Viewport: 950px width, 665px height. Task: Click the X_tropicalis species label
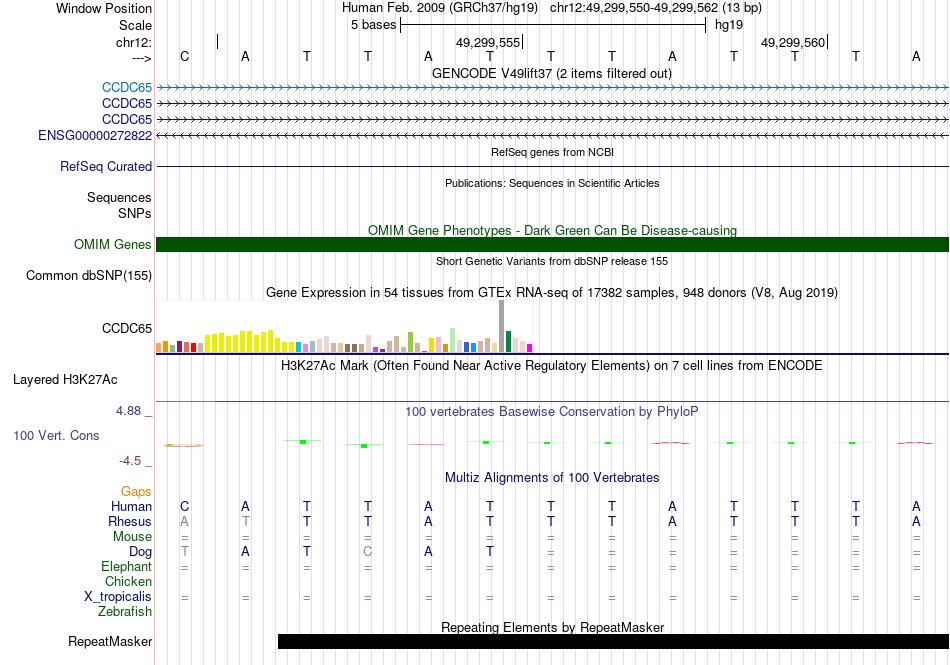pyautogui.click(x=118, y=597)
